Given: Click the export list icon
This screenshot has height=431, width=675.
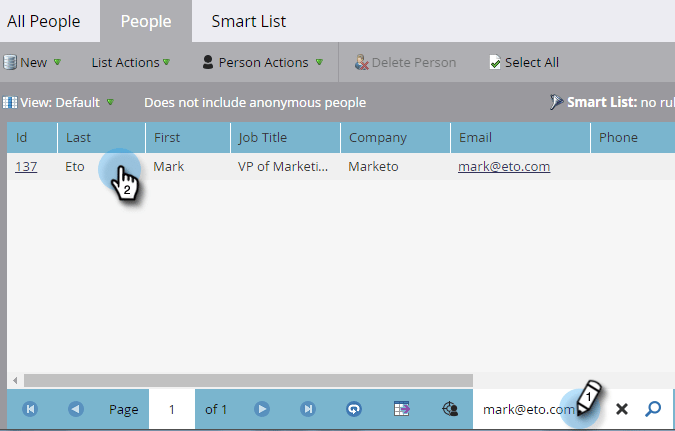Looking at the screenshot, I should pyautogui.click(x=402, y=409).
